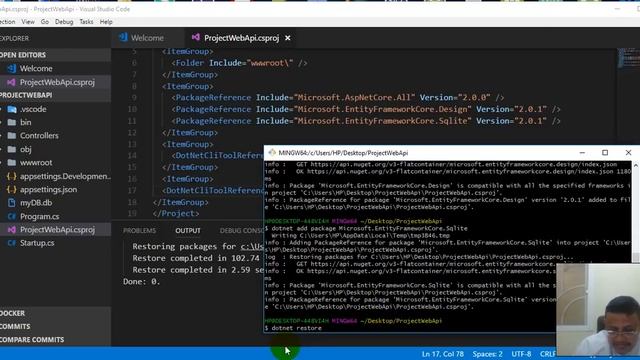Maximize the MINGW64 terminal window
This screenshot has width=640, height=360.
coord(605,153)
